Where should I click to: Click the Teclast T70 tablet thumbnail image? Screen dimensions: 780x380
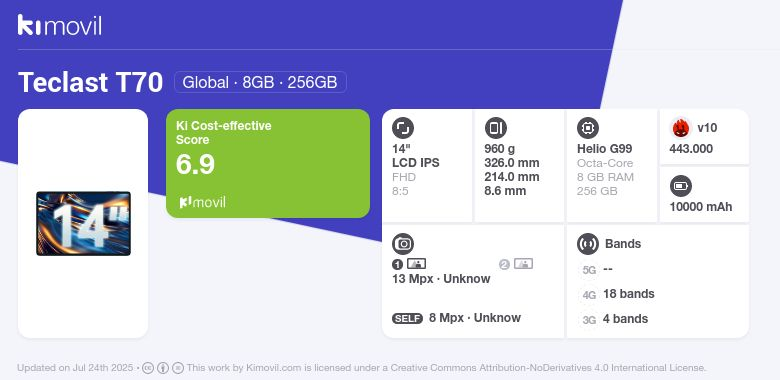tap(84, 223)
